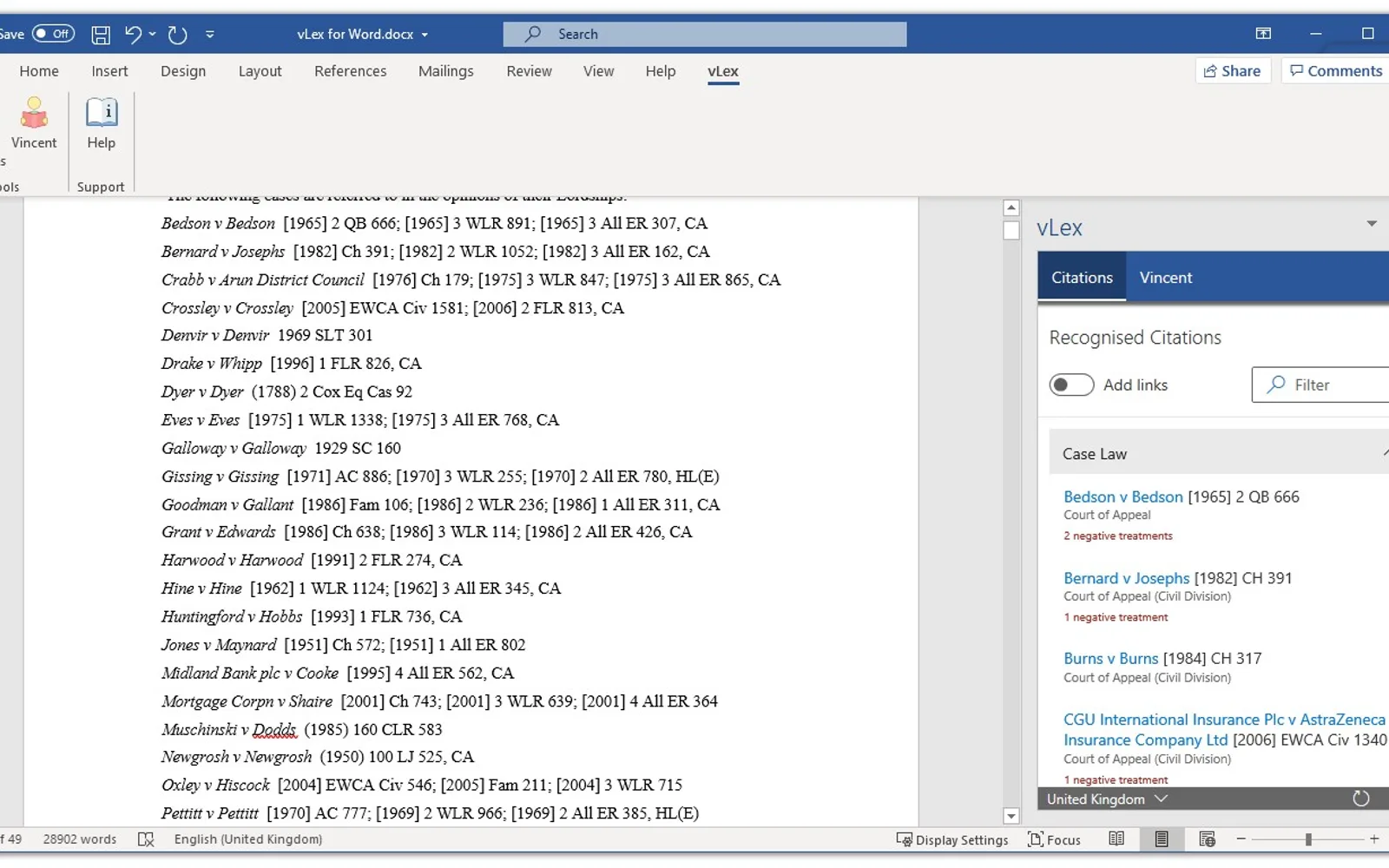Click the 28902 words count
1389x868 pixels.
(x=80, y=839)
